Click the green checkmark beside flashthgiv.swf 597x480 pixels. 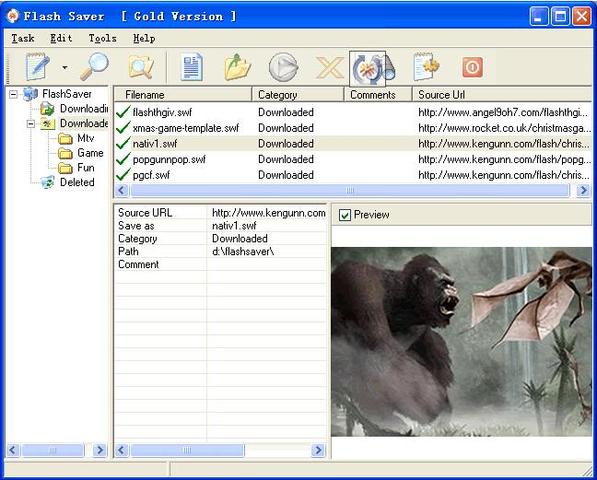coord(123,112)
